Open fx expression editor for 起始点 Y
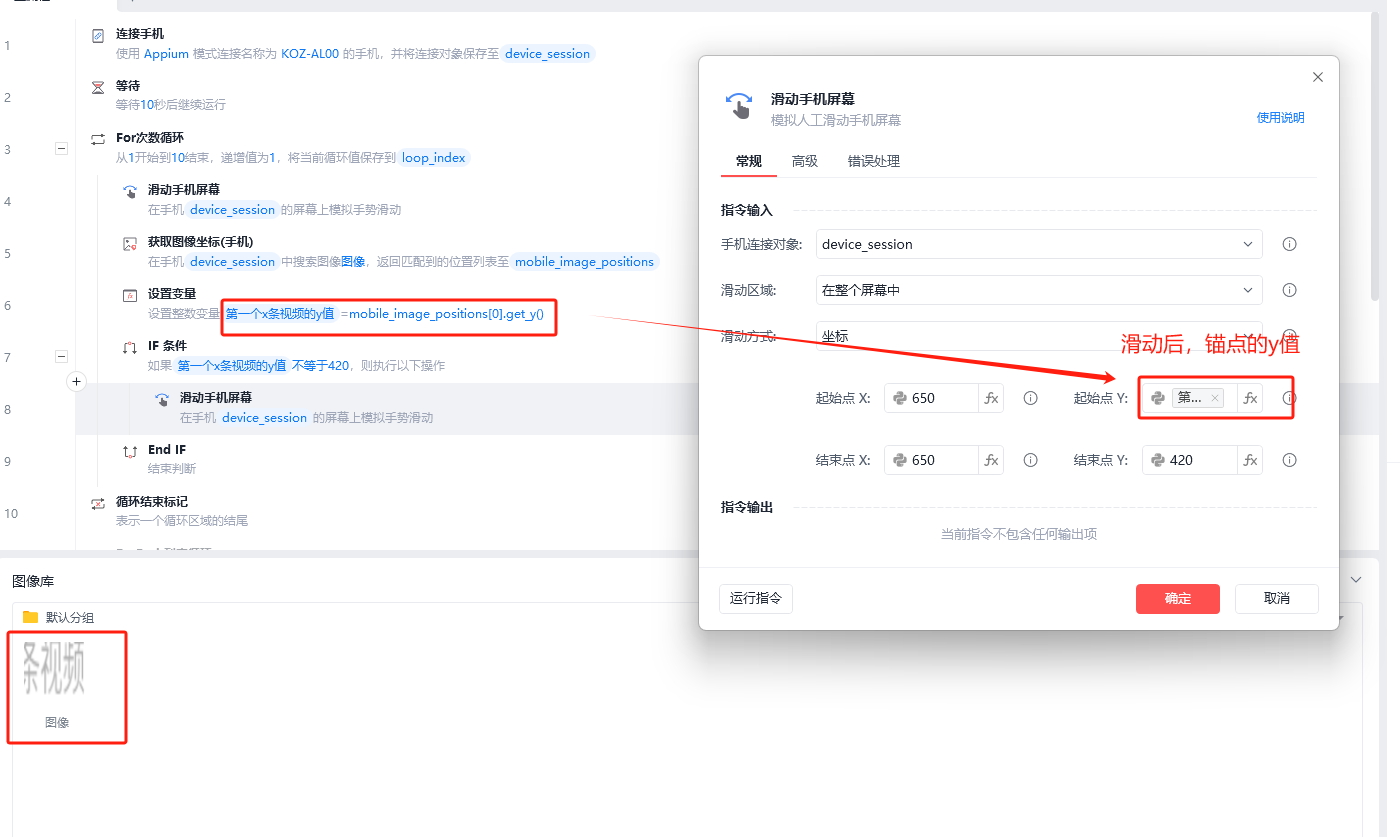Screen dimensions: 1400x837 pos(1250,398)
